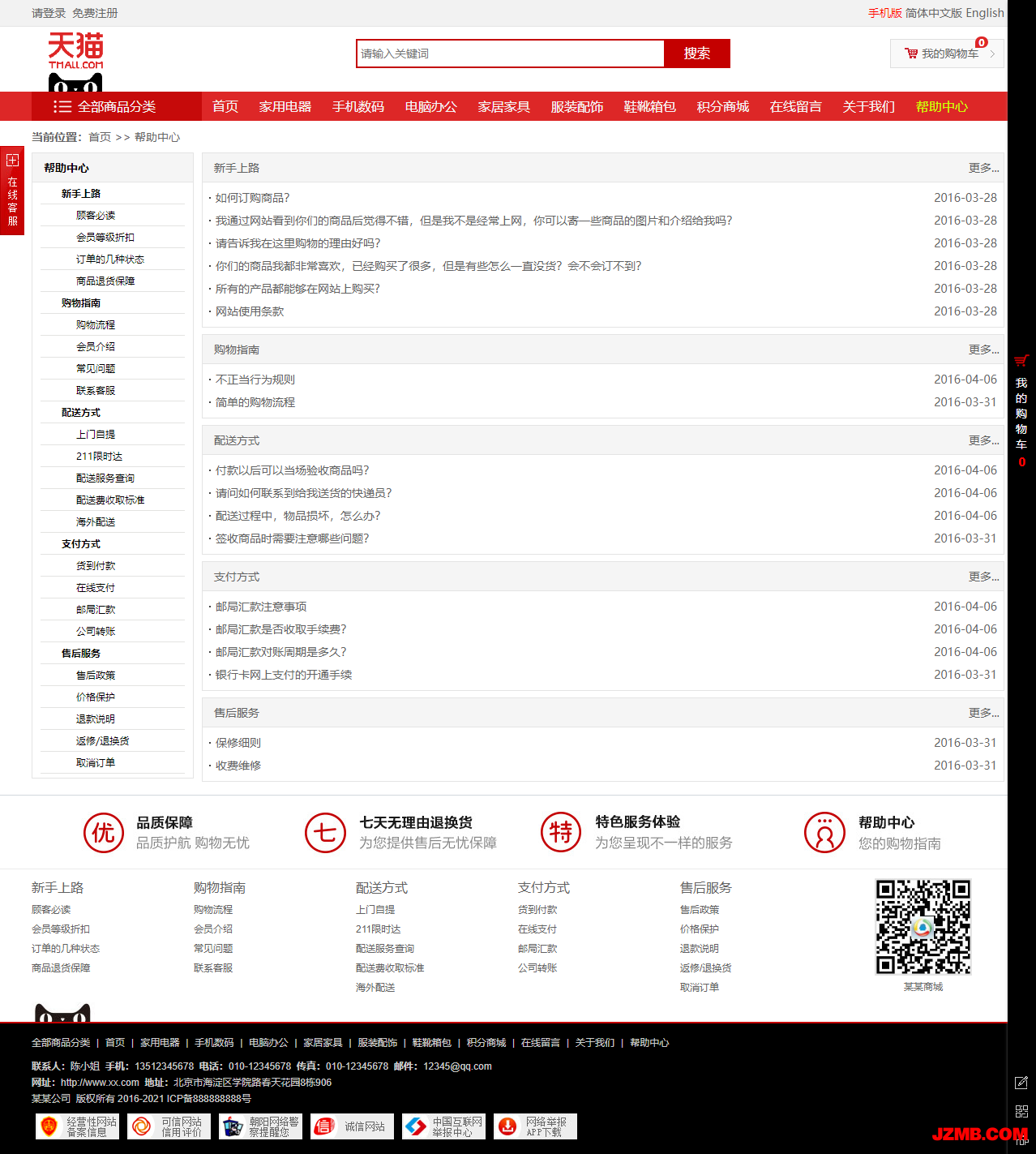The width and height of the screenshot is (1036, 1154).
Task: Click the 可信网站信用评价 badge
Action: [169, 1126]
